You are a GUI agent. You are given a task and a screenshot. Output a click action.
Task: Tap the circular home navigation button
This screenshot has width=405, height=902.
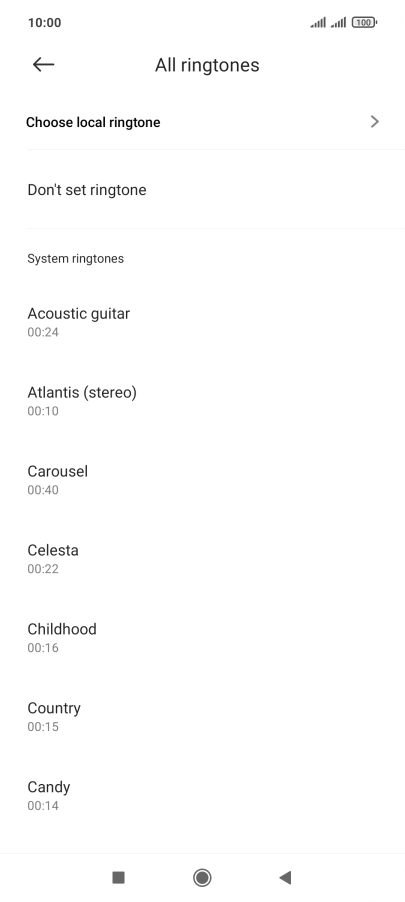point(202,877)
